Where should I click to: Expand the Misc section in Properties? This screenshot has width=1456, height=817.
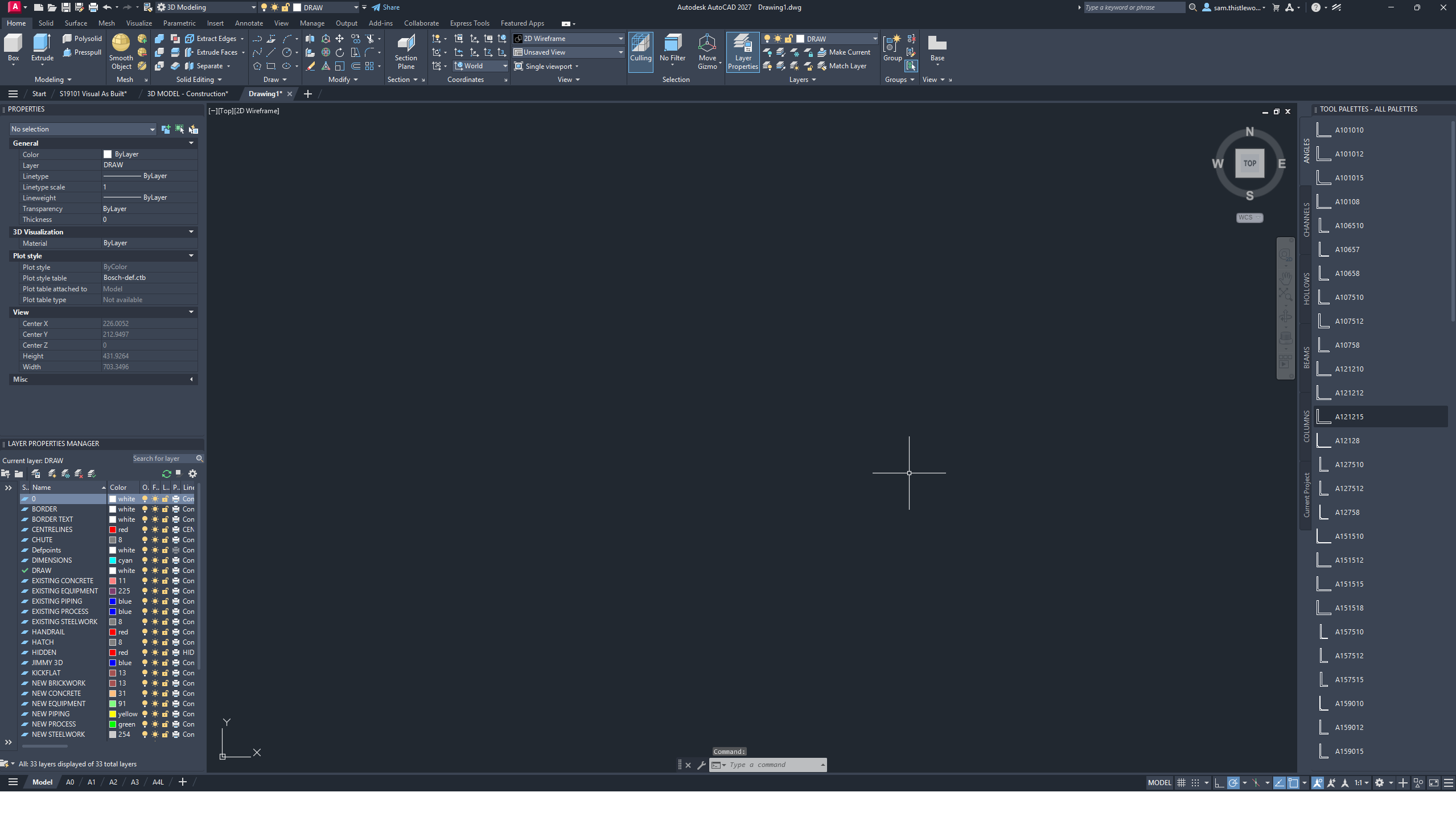[191, 379]
